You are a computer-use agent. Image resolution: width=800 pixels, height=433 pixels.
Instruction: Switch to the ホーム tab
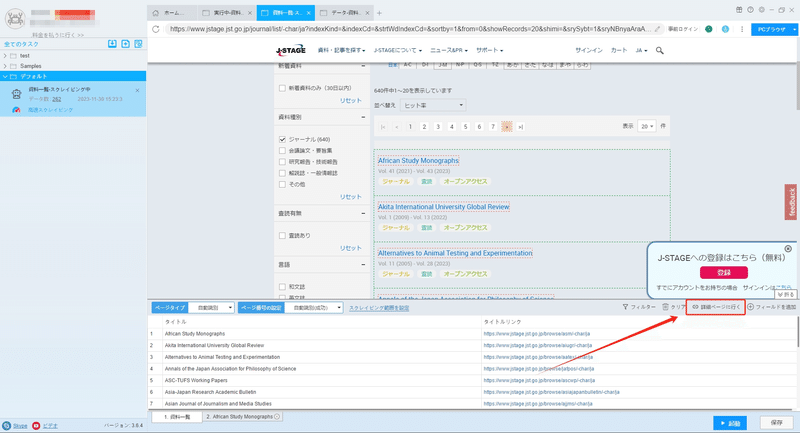172,13
